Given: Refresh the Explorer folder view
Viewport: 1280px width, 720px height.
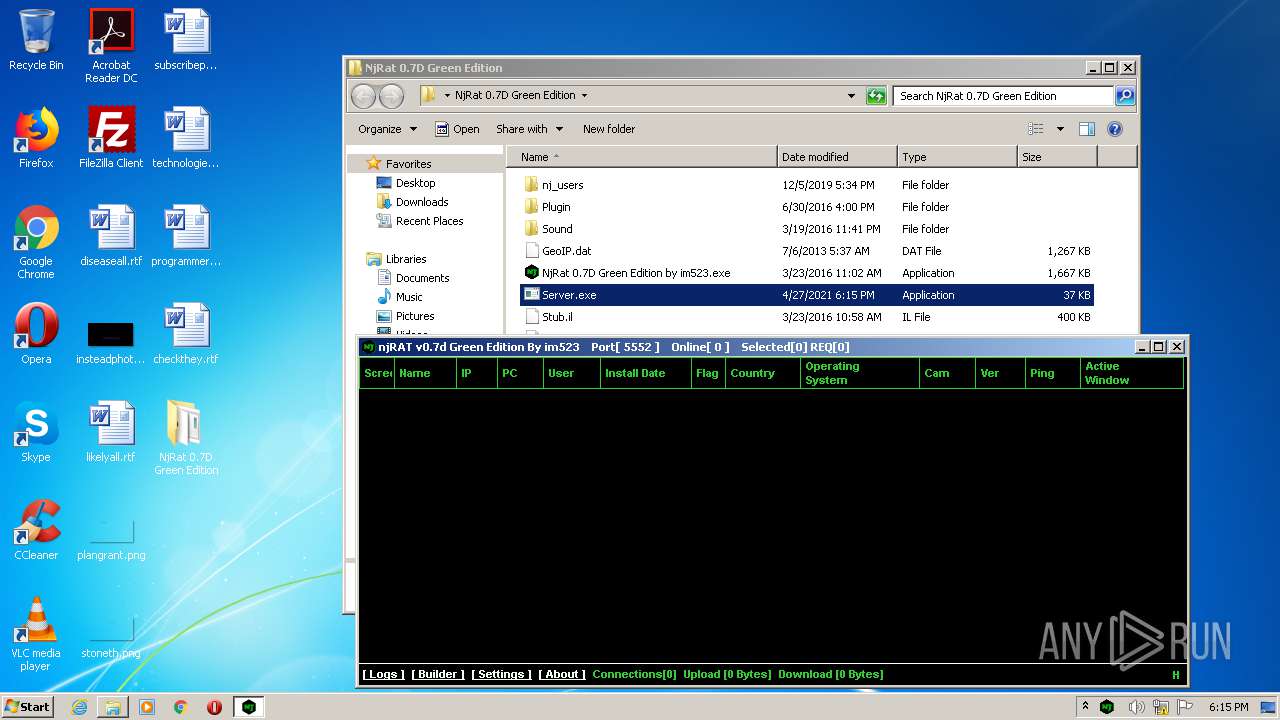Looking at the screenshot, I should [x=876, y=96].
